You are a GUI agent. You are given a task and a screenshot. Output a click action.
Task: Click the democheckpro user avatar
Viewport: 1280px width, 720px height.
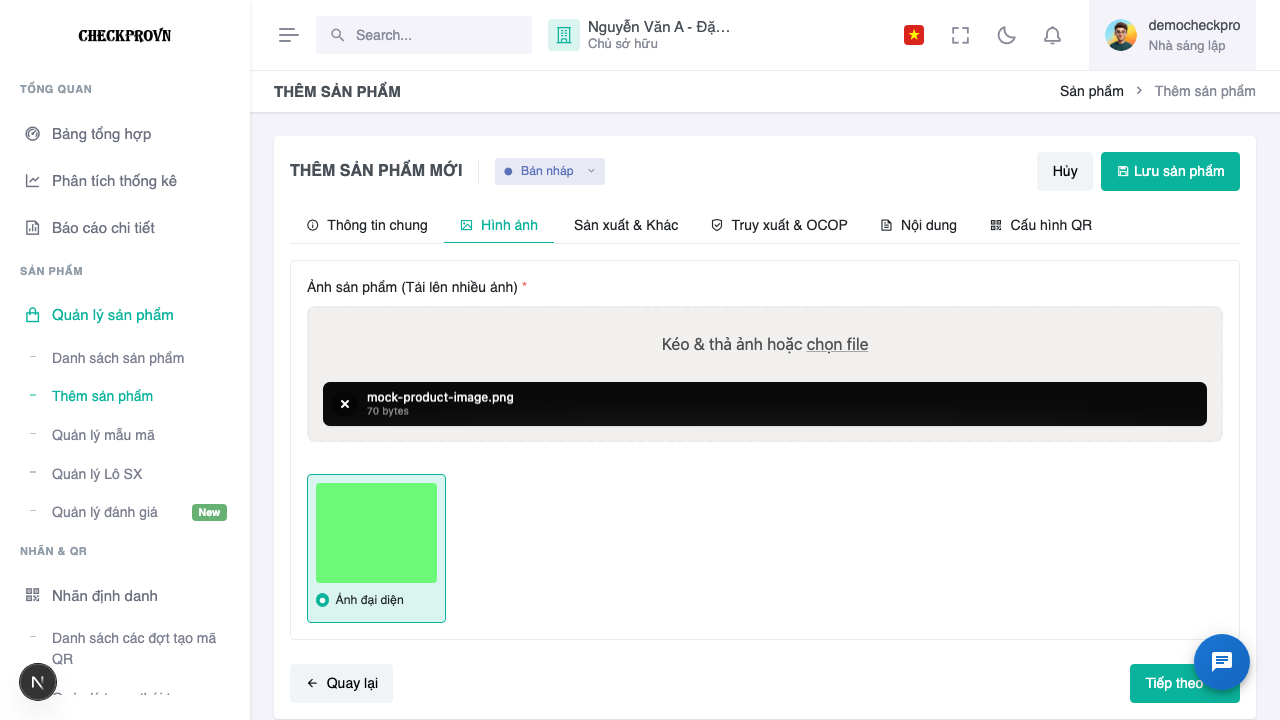coord(1121,35)
